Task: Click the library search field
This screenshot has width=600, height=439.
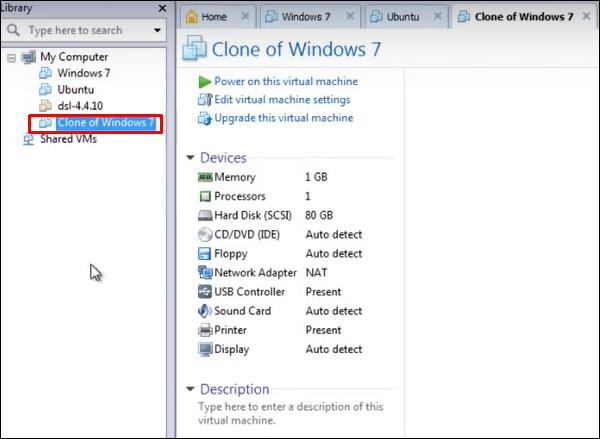Action: (x=83, y=30)
